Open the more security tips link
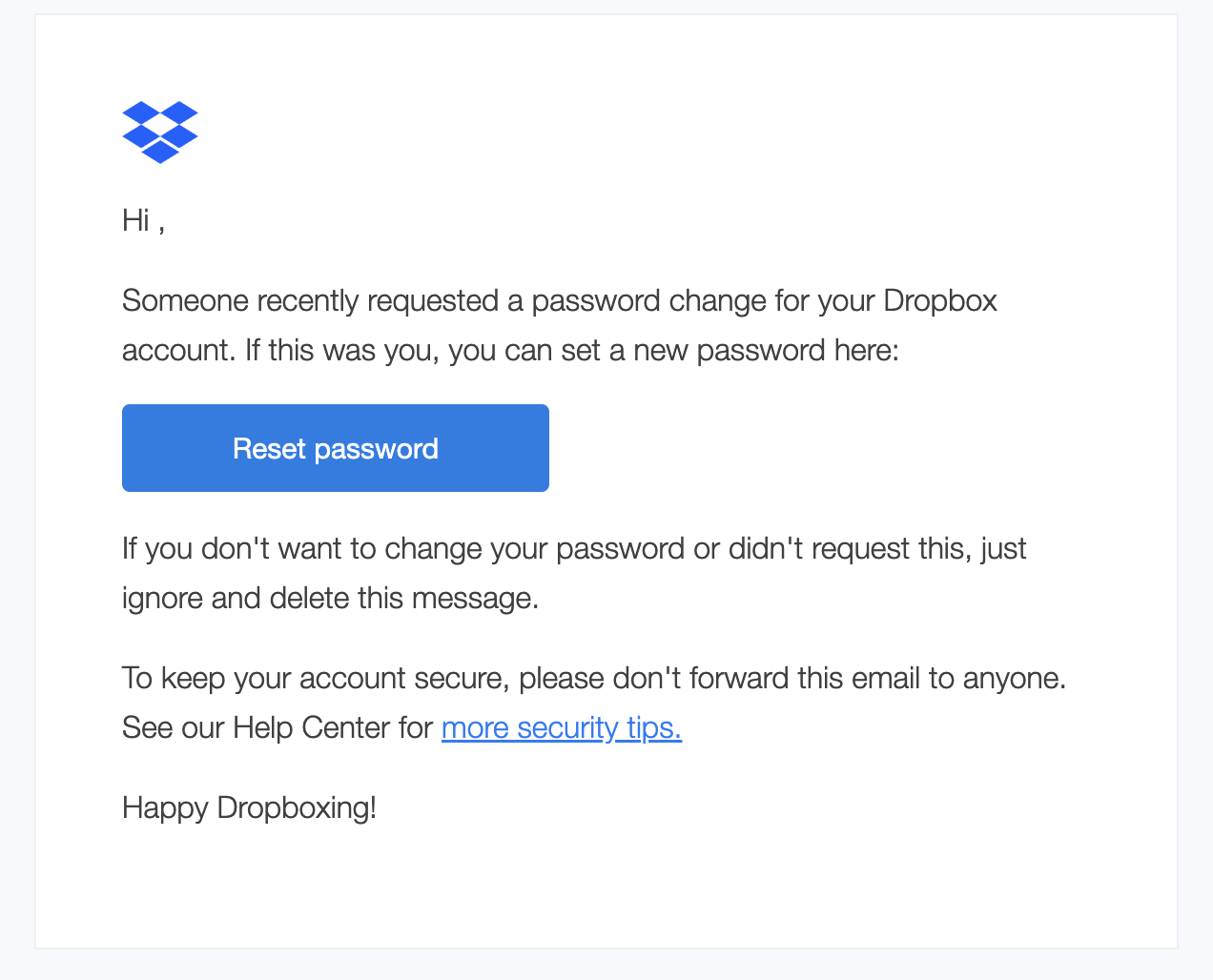 tap(562, 728)
